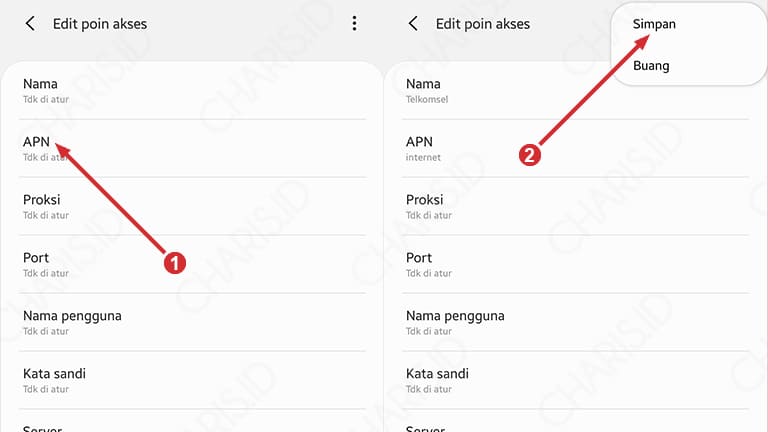Edit Nama pengguna on right screen

[455, 321]
